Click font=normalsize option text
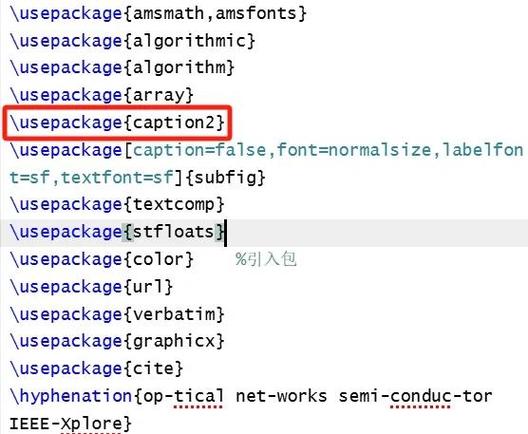528x434 pixels. 354,149
